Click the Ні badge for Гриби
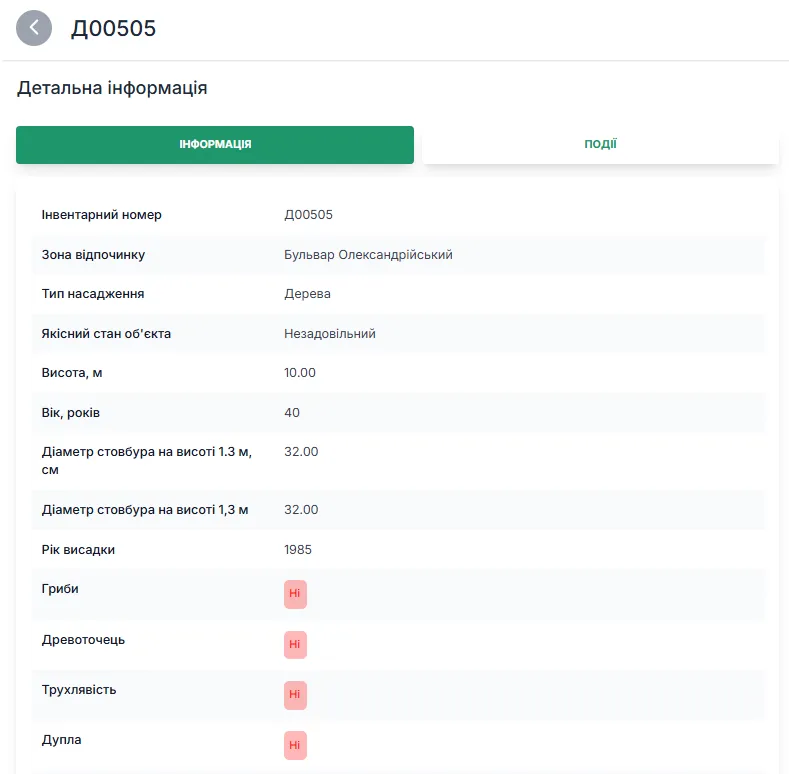 (x=295, y=594)
